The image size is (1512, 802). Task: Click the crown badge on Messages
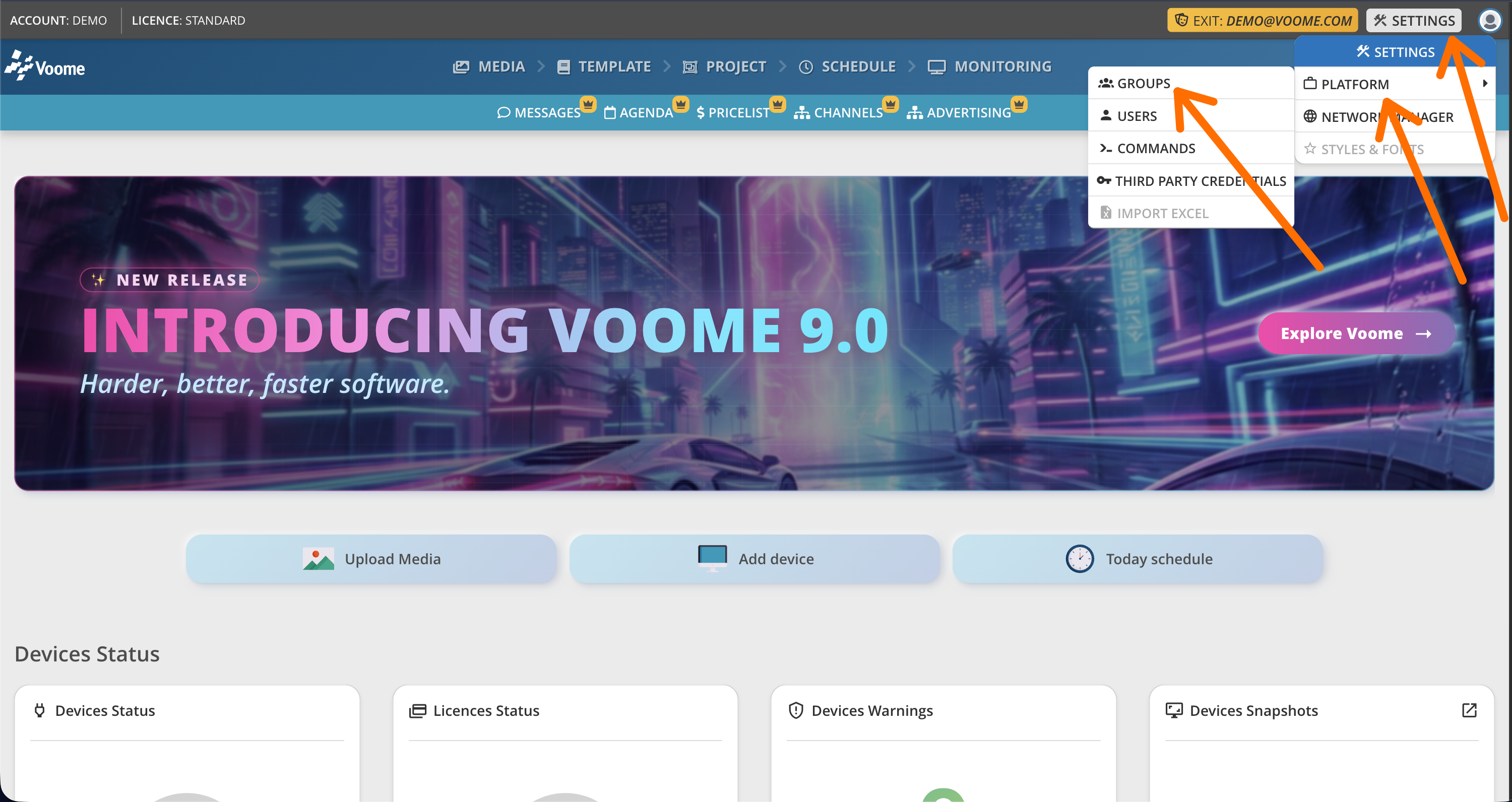click(588, 104)
